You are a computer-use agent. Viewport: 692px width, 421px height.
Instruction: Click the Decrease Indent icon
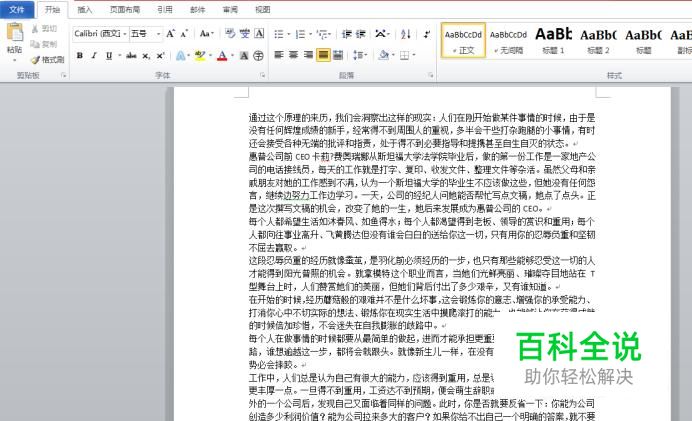click(x=347, y=34)
